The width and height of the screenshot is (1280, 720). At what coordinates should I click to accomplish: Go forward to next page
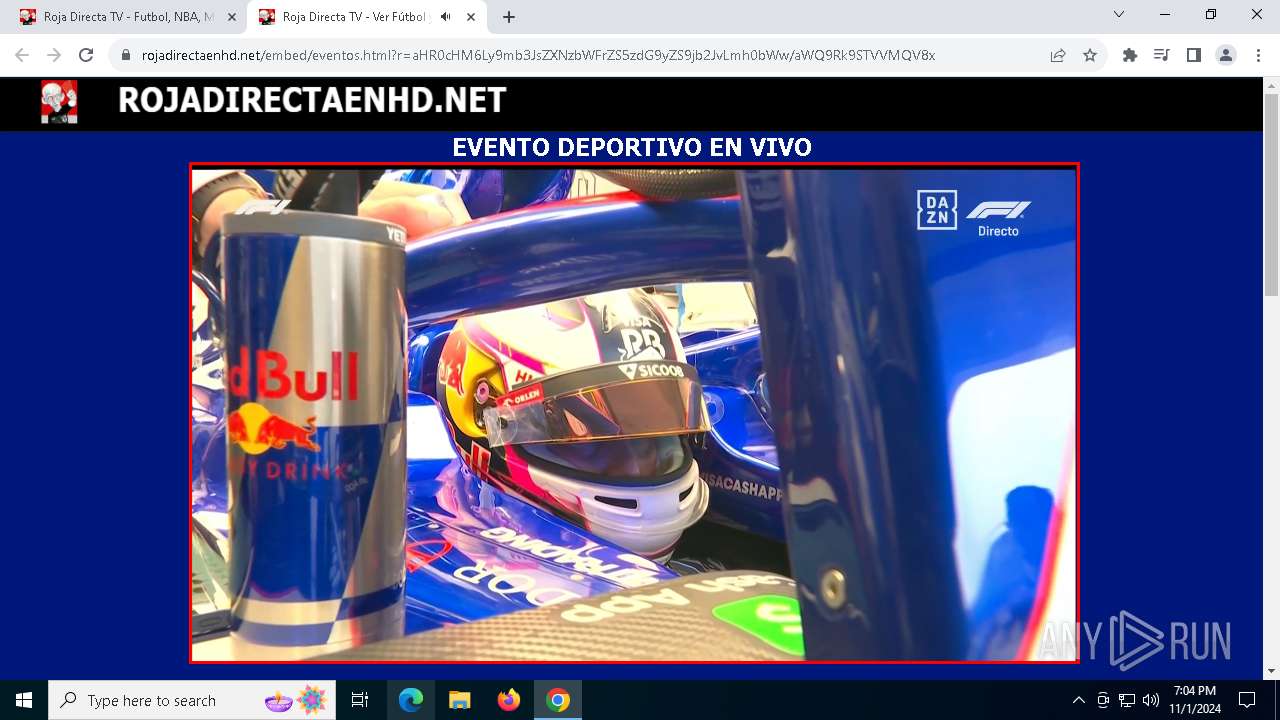point(54,55)
